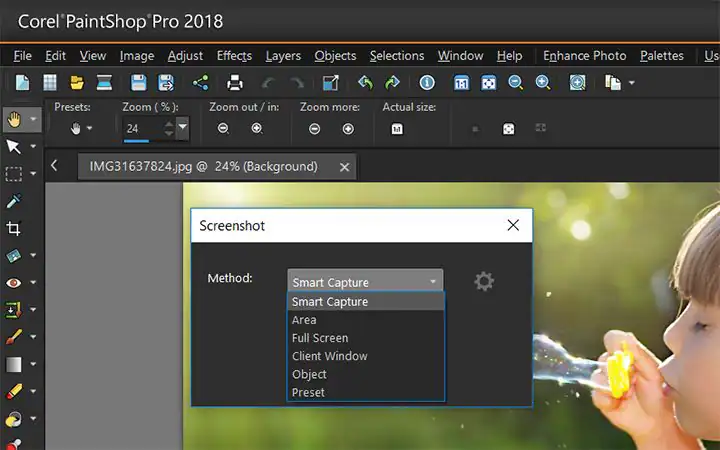Click the blue zoom out magnifier in toolbar
Image resolution: width=720 pixels, height=450 pixels.
(515, 83)
